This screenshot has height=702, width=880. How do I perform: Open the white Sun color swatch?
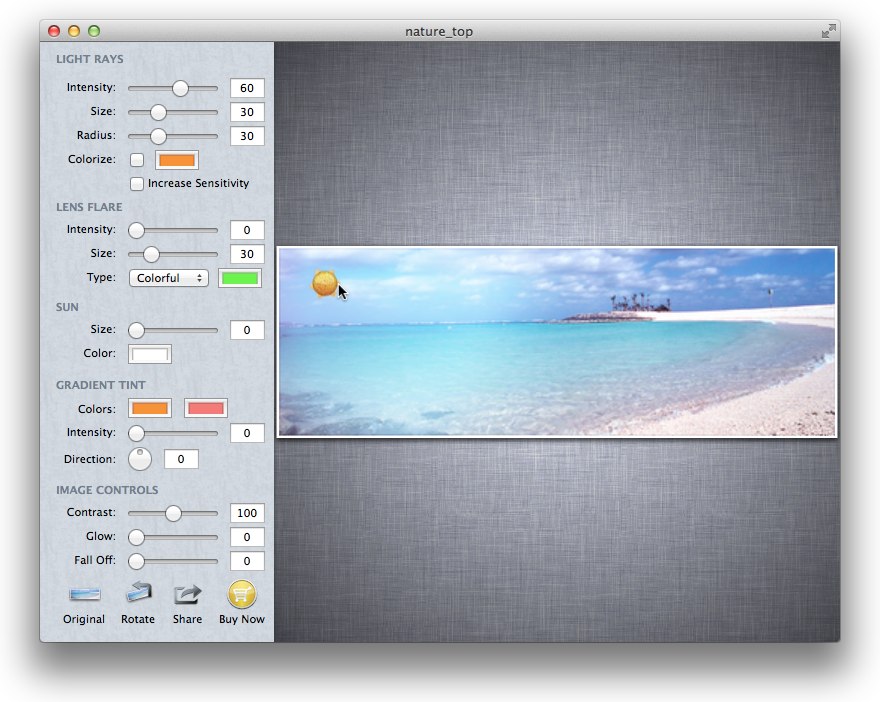(x=150, y=354)
